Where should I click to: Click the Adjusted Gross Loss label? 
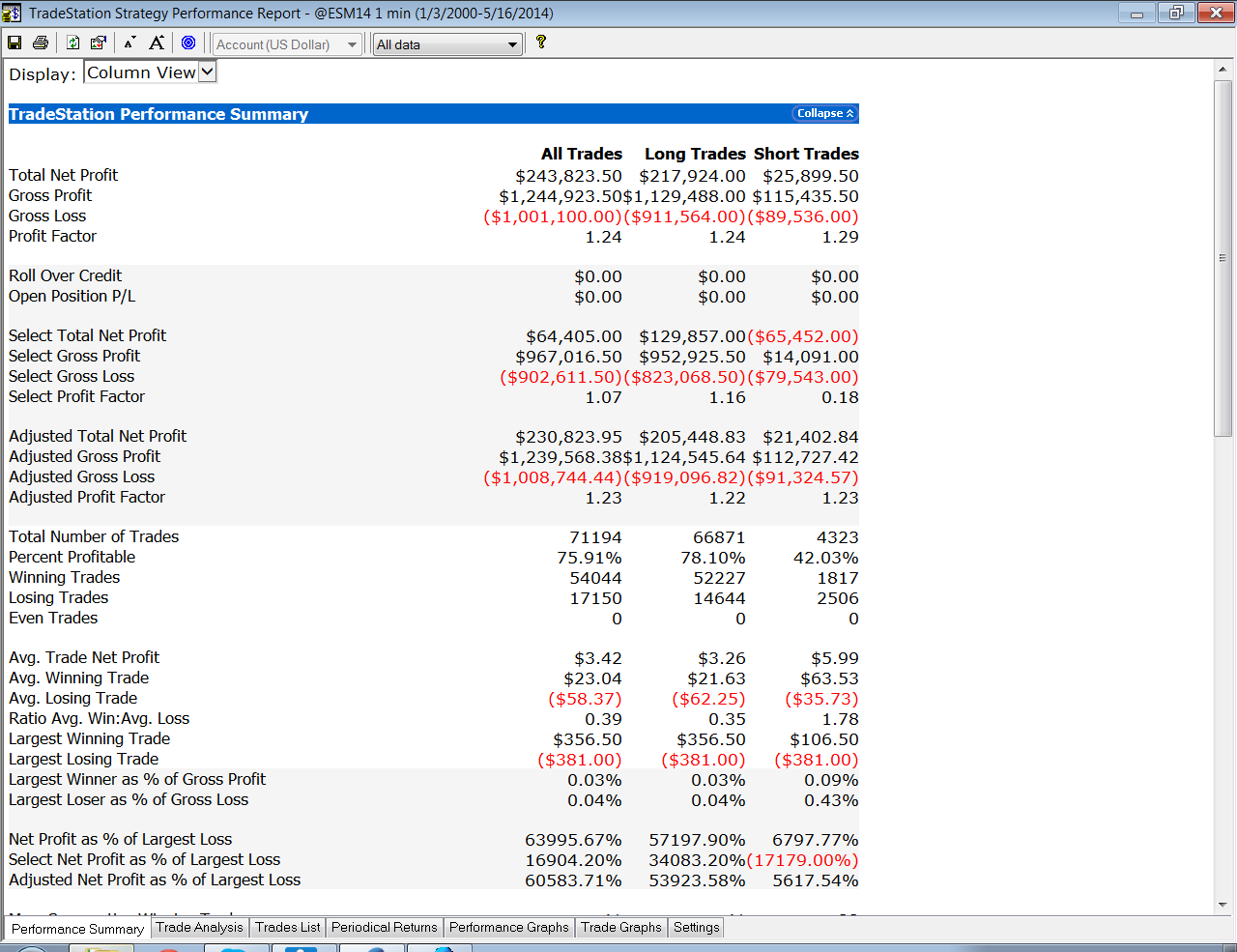coord(82,476)
